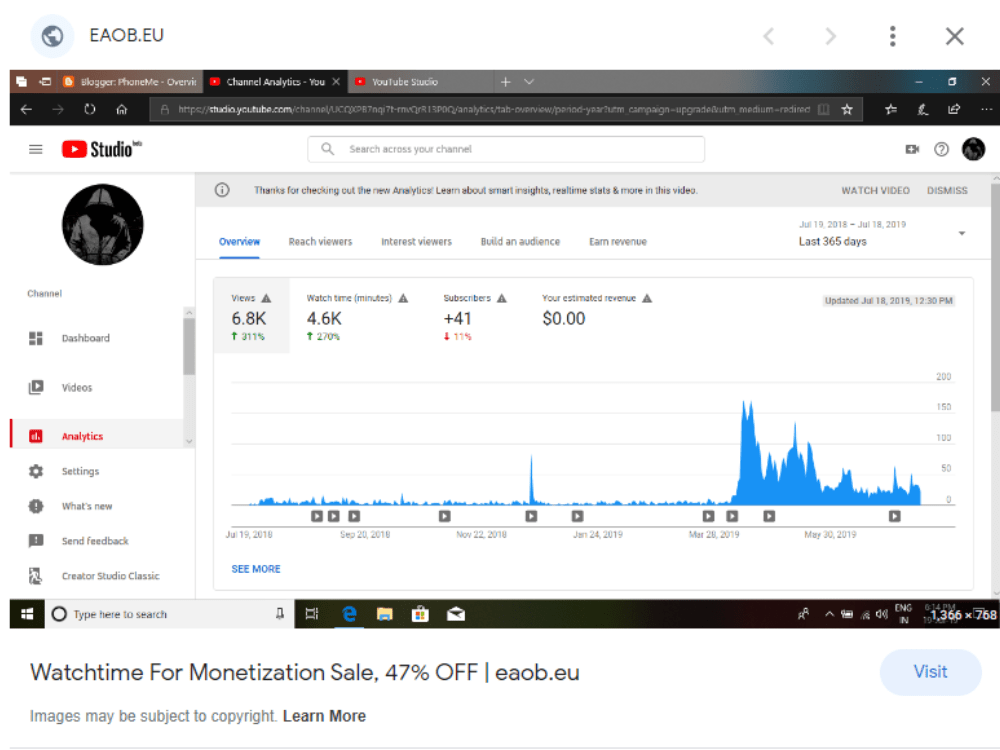Open the help question mark icon
The image size is (1000, 750).
point(941,149)
